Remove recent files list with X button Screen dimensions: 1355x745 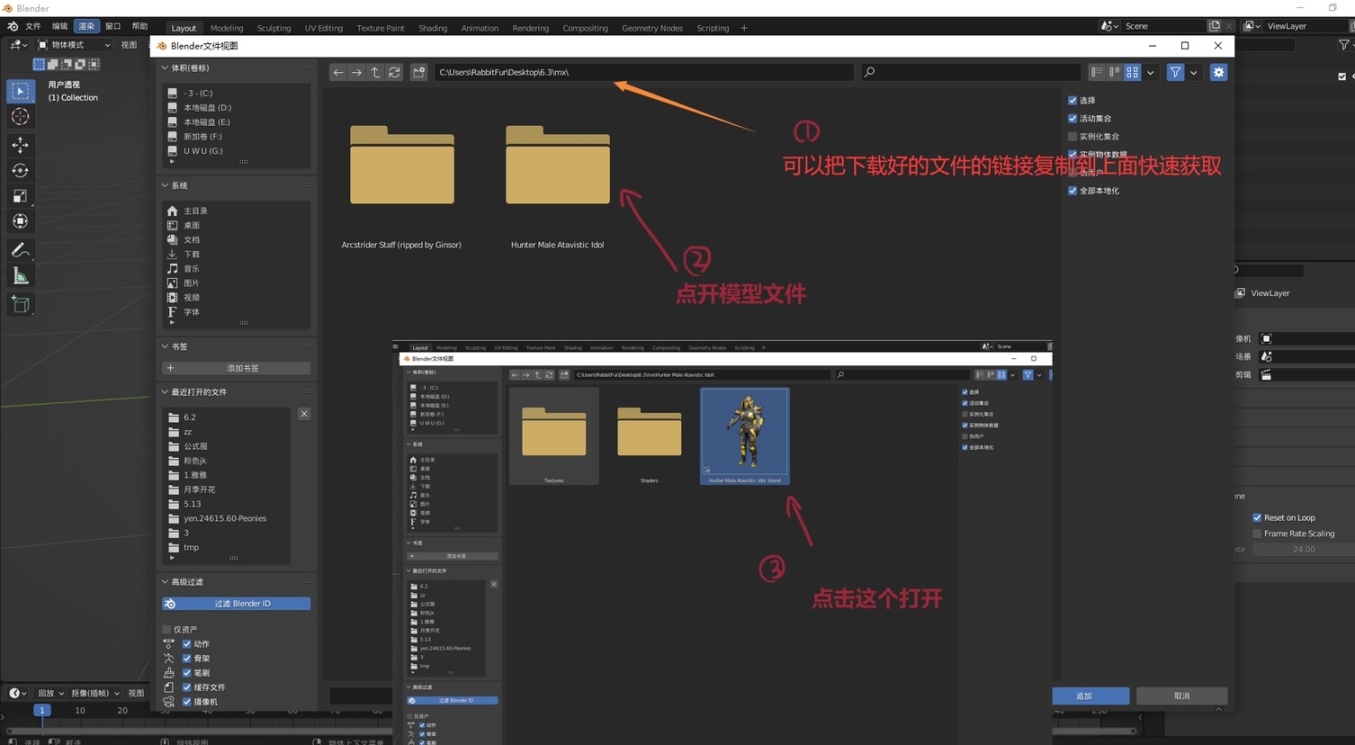coord(304,414)
